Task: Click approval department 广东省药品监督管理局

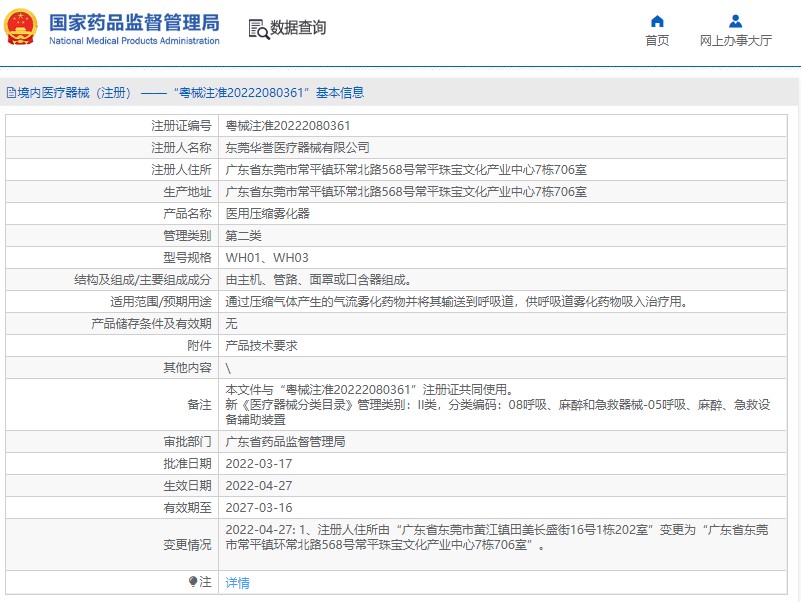Action: (x=285, y=441)
